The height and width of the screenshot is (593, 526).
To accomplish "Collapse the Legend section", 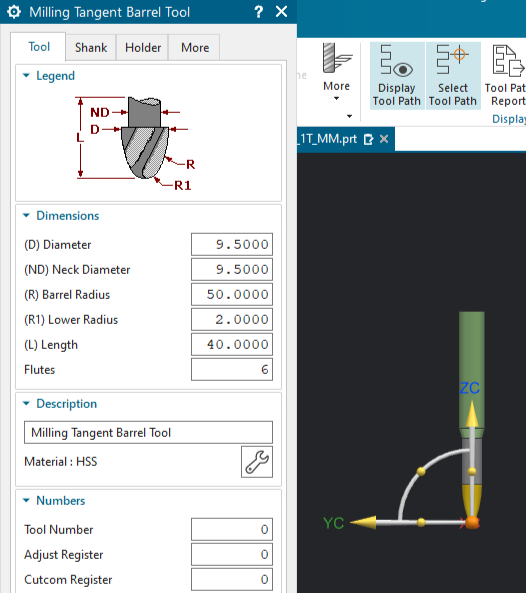I will coord(26,76).
